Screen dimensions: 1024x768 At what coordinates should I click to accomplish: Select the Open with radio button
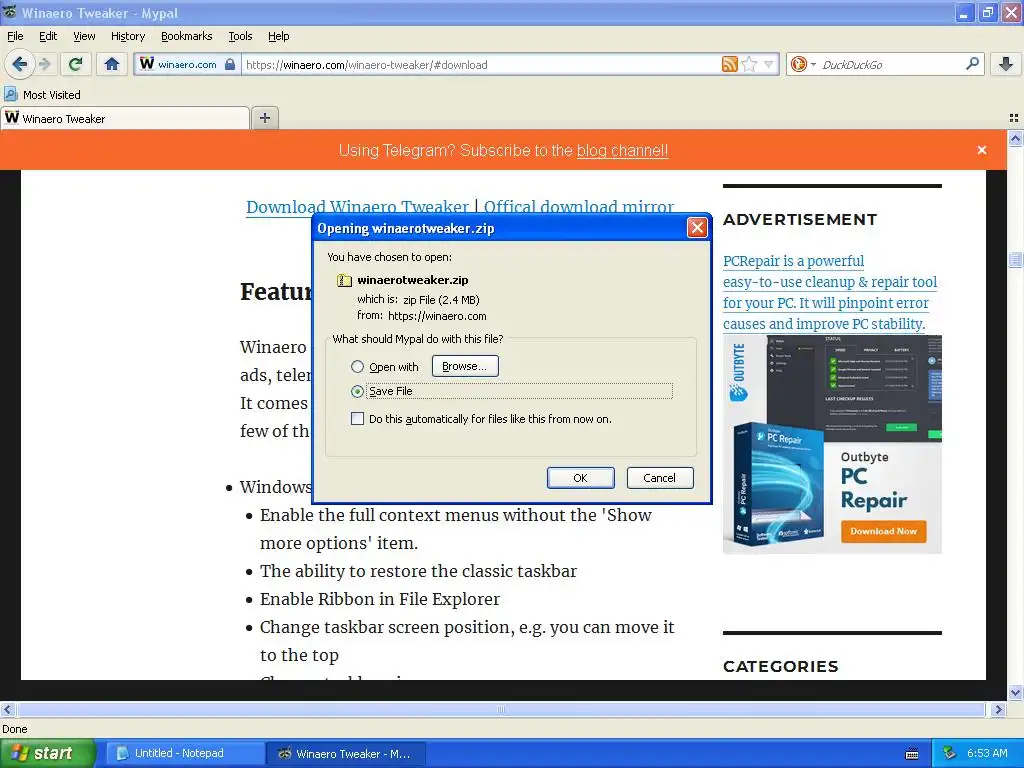click(x=357, y=366)
